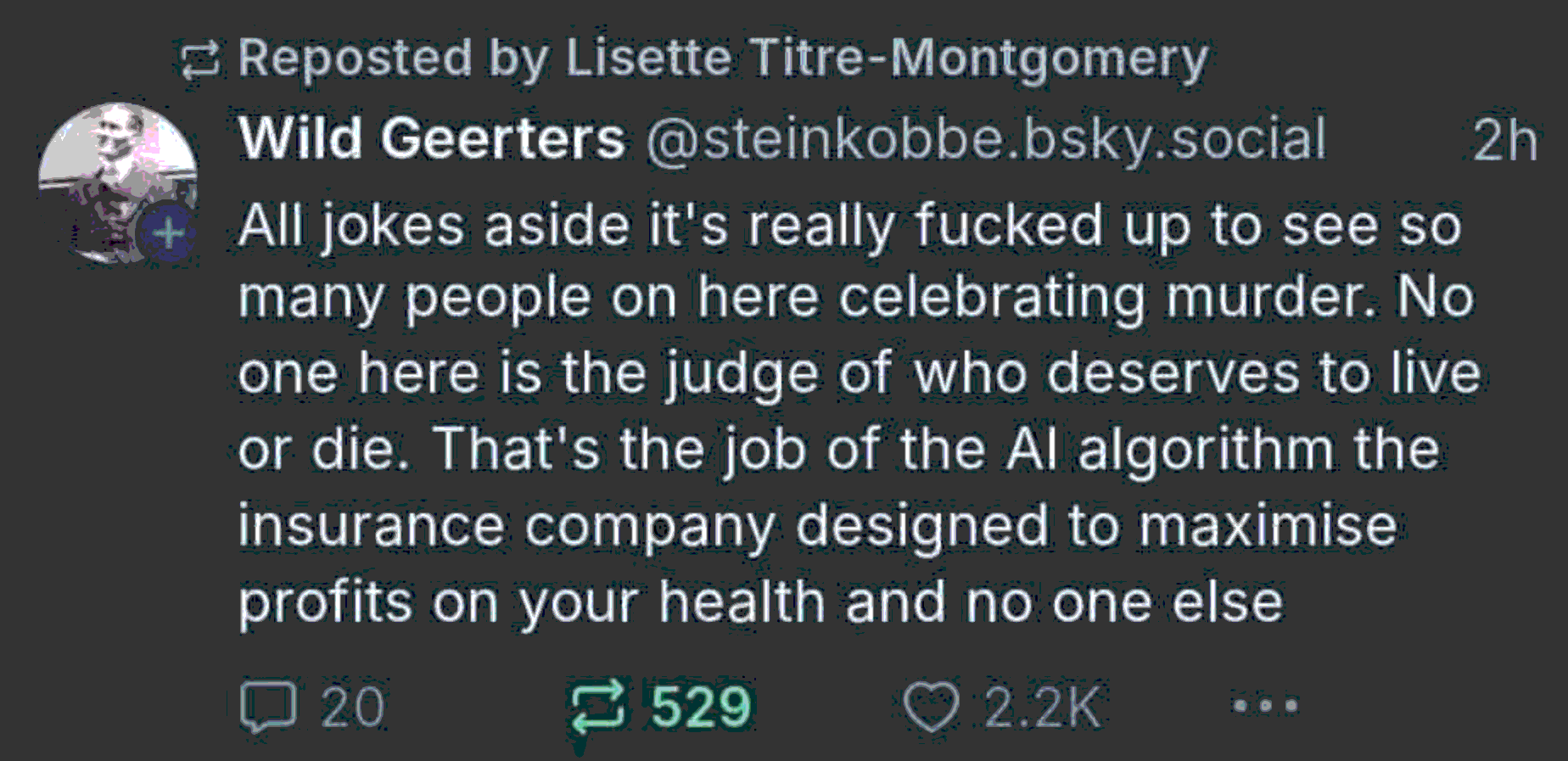This screenshot has width=1568, height=761.
Task: Open the three-dot more options menu
Action: pos(1265,705)
